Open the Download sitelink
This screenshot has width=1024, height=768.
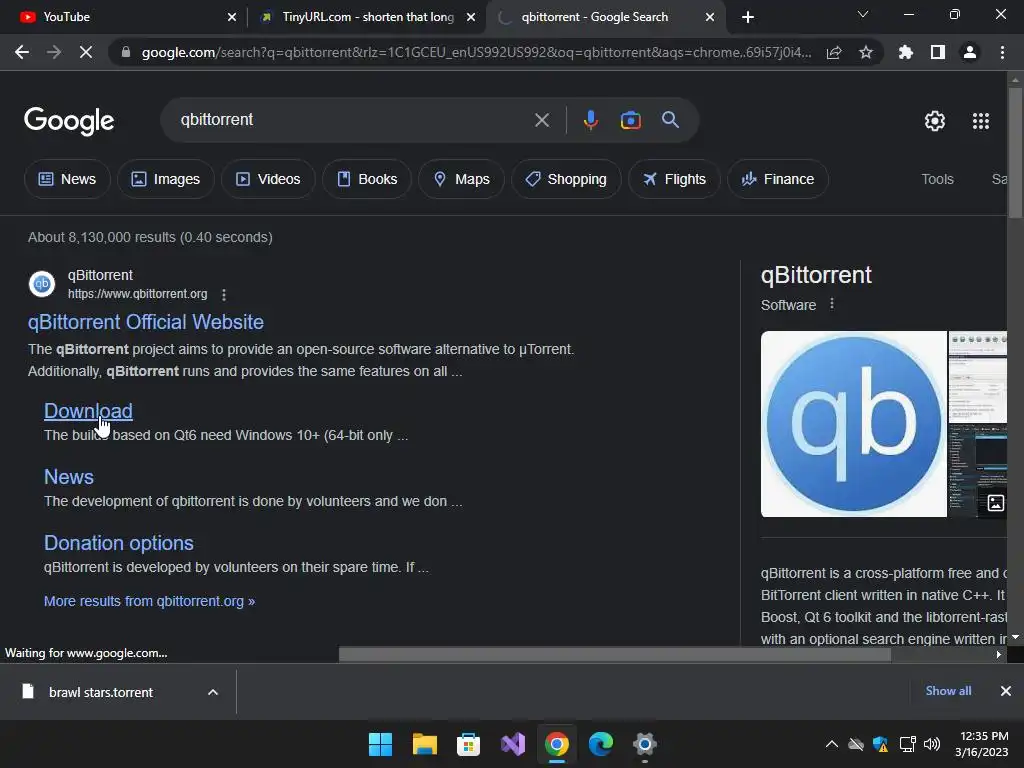[88, 411]
